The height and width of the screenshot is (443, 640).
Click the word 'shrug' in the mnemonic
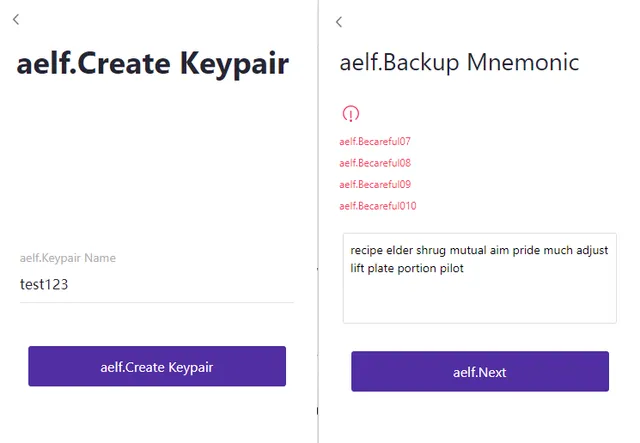click(431, 250)
